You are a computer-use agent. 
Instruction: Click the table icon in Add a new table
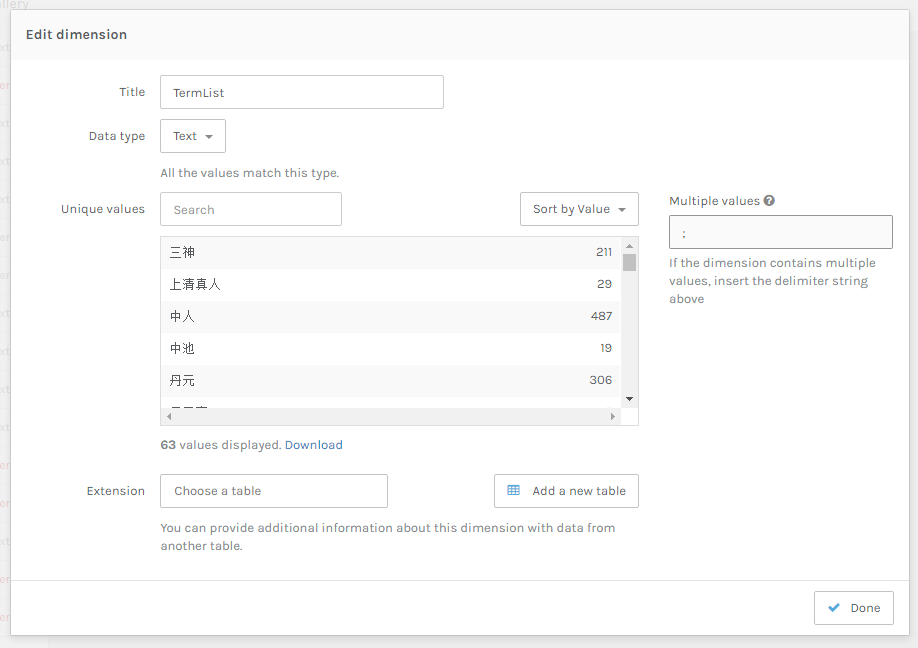[x=514, y=491]
